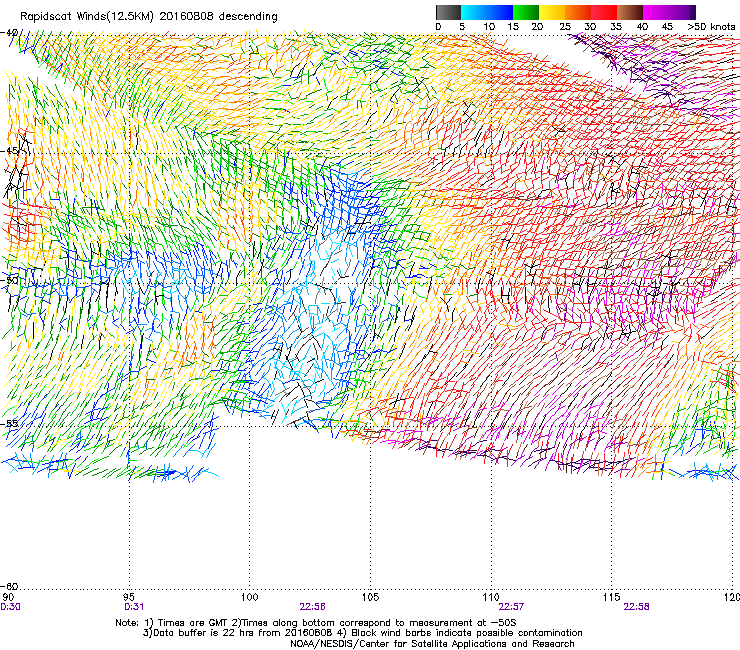Click the cyan-to-blue 5-15 knots legend segment
Viewport: 740px width, 650px height.
click(487, 12)
